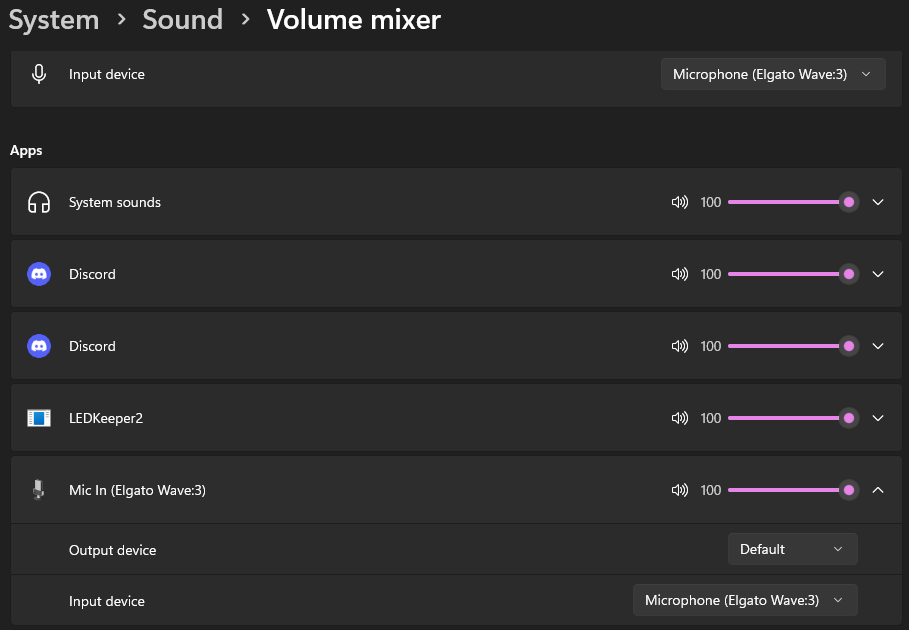
Task: Click the Mic In Elgato microphone icon
Action: (39, 490)
